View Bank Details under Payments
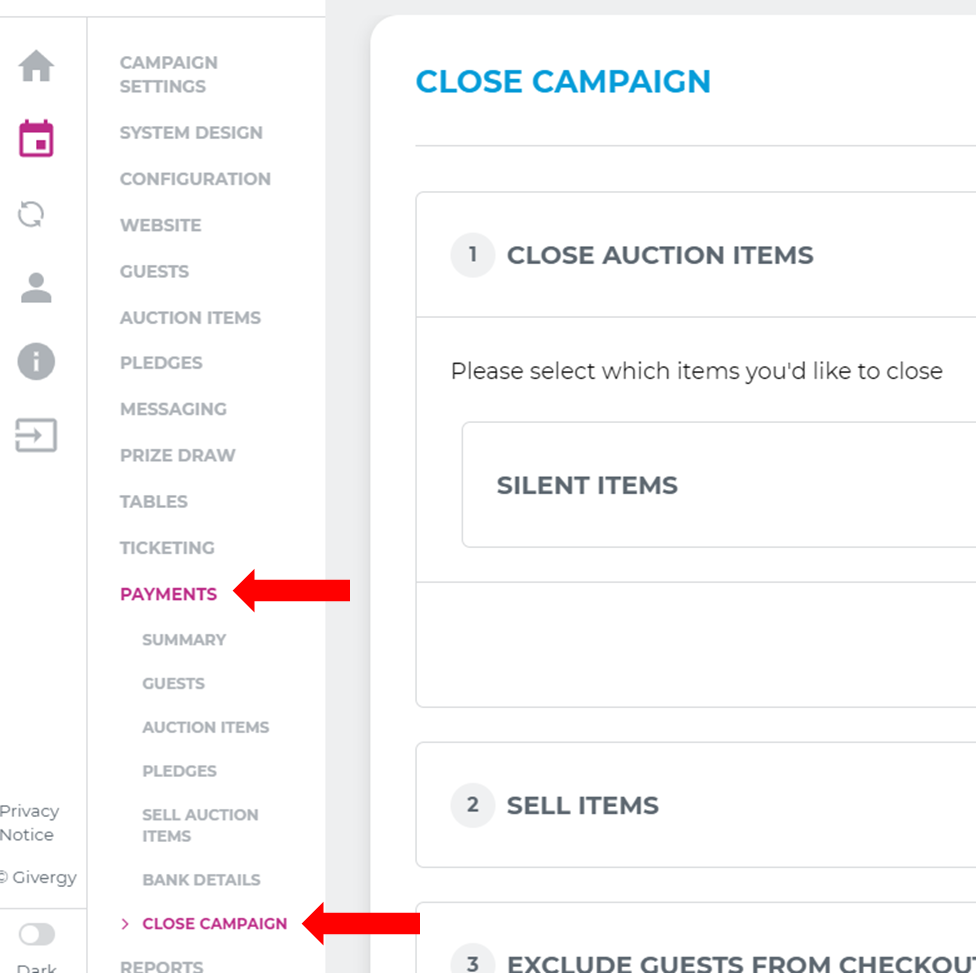Image resolution: width=976 pixels, height=973 pixels. point(201,879)
